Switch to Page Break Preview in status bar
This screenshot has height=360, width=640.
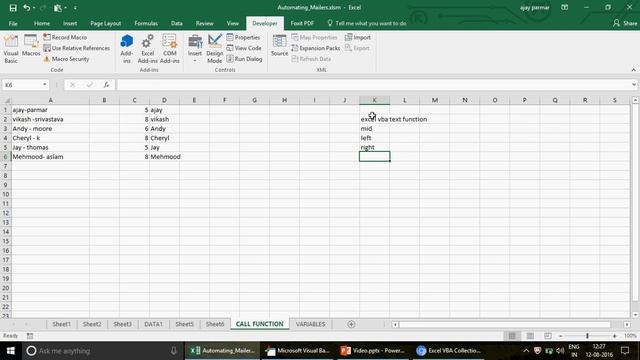click(x=547, y=336)
